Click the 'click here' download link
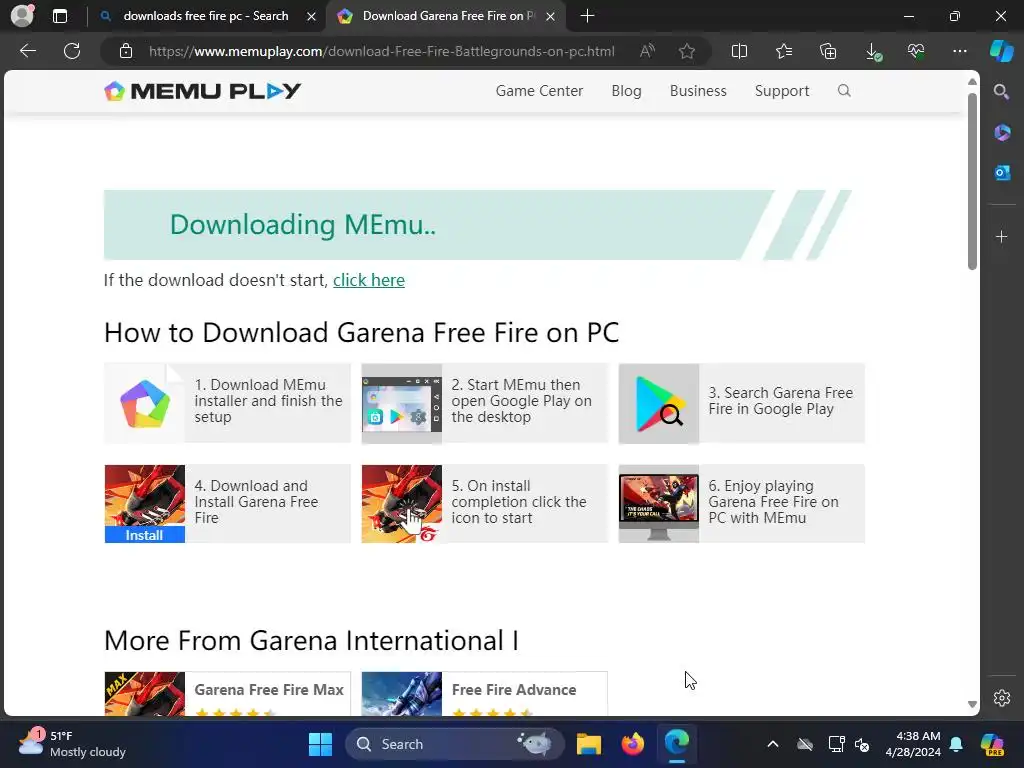 click(x=369, y=280)
